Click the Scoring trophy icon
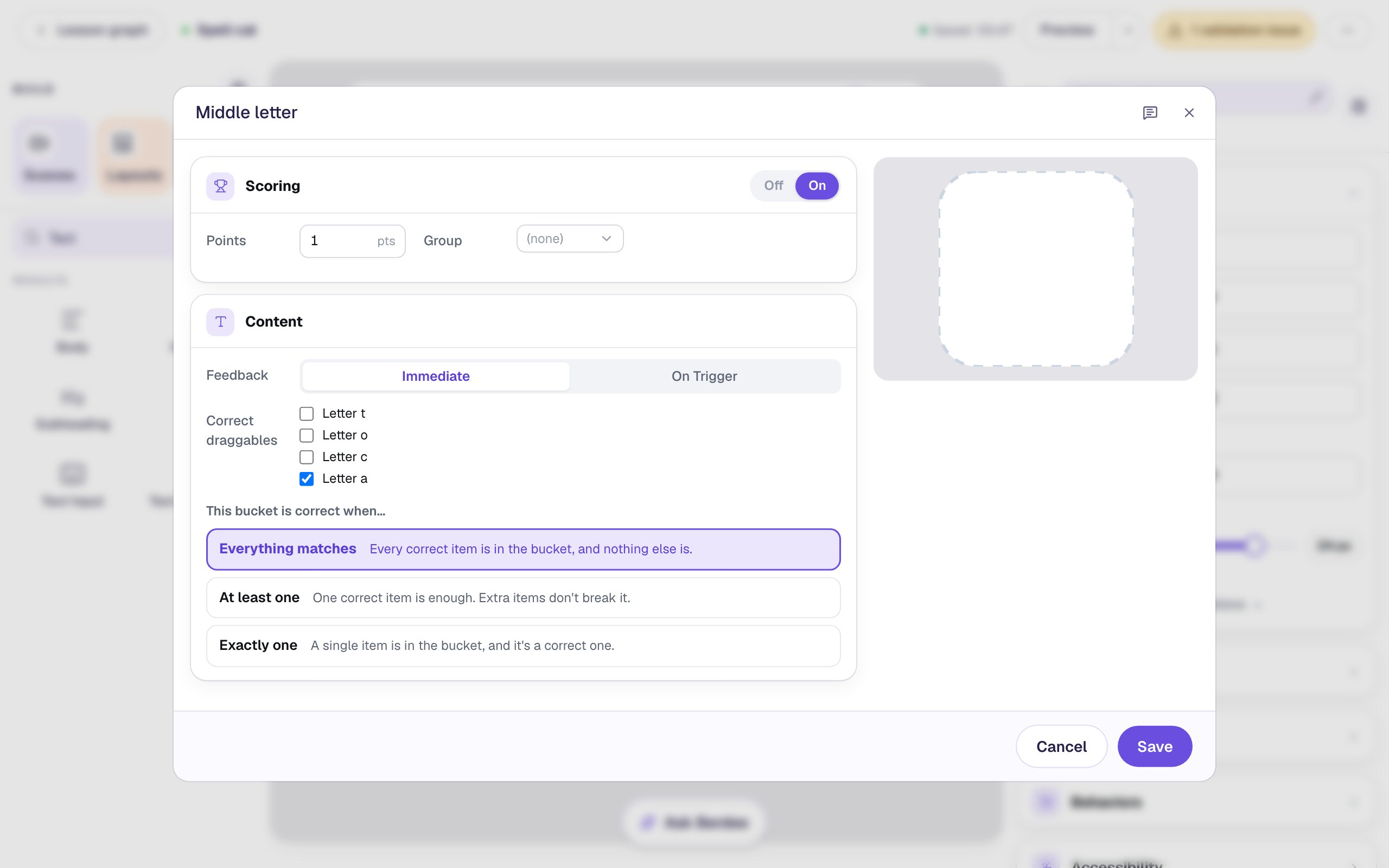1389x868 pixels. click(x=220, y=186)
